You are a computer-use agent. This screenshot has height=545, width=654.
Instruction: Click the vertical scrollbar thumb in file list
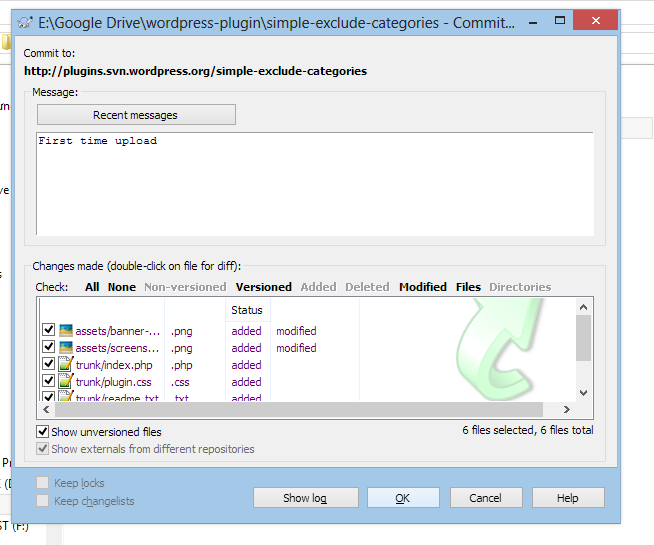584,338
